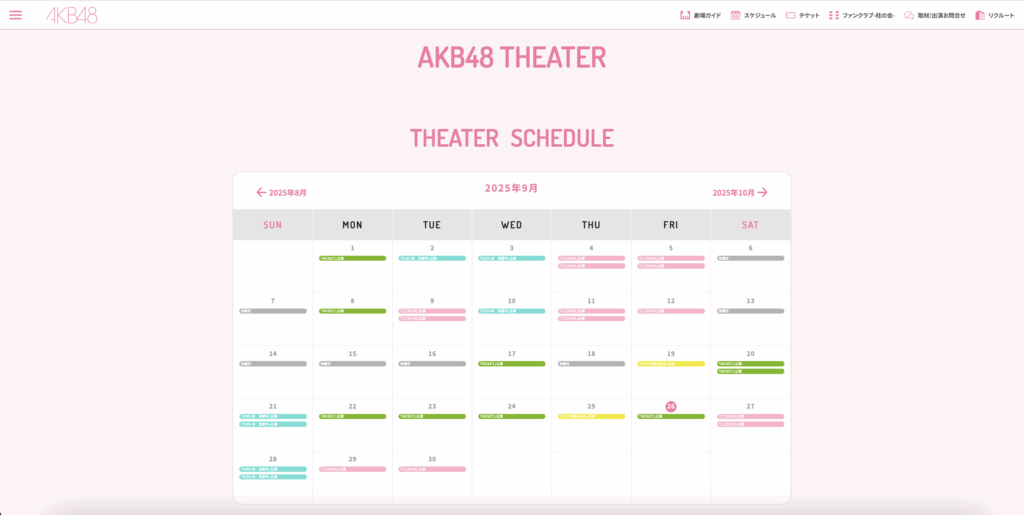Select the yellow event on September 25
The image size is (1024, 515).
click(x=591, y=416)
